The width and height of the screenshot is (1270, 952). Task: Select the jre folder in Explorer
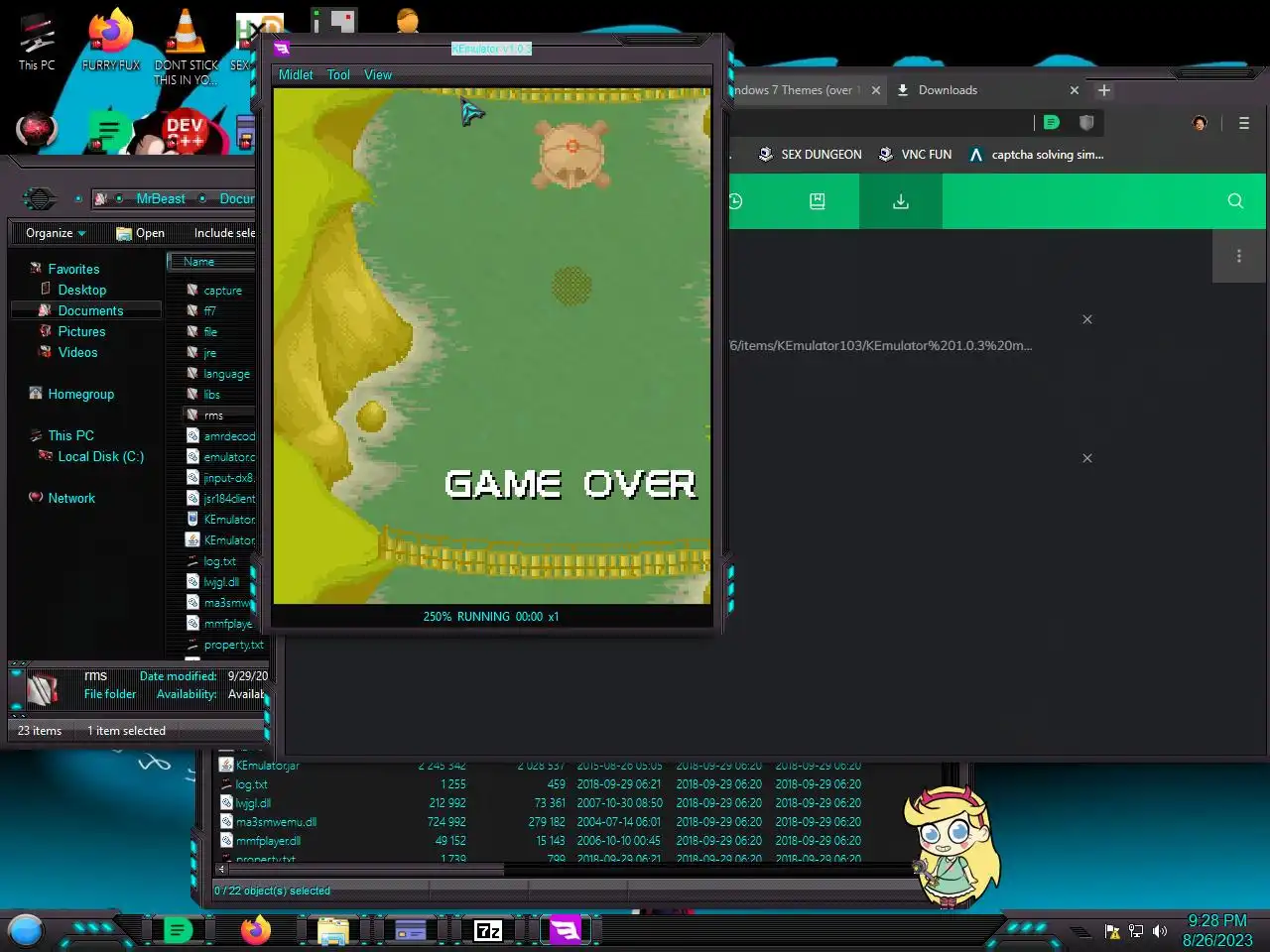(x=208, y=353)
